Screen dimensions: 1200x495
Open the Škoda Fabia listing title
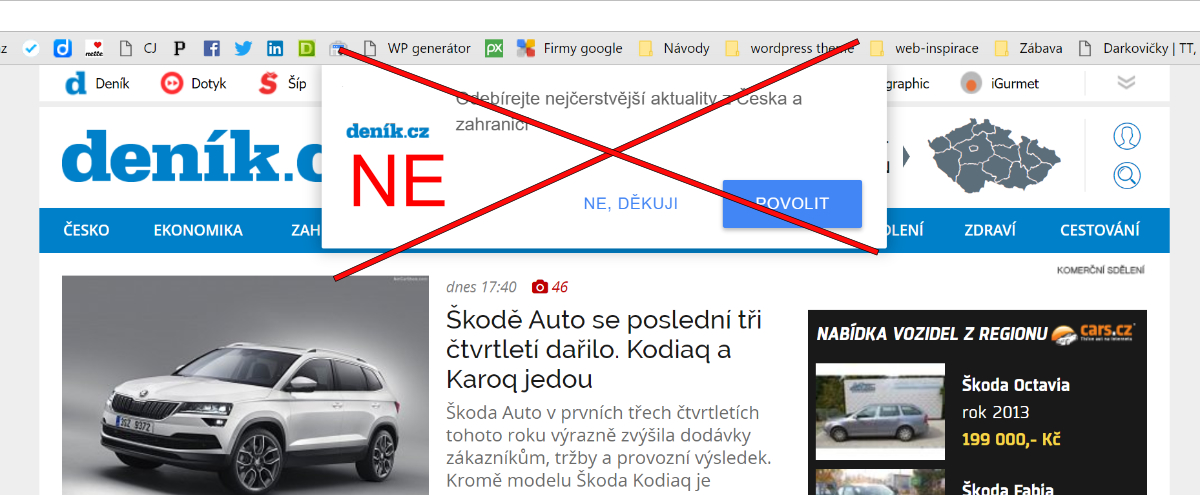[1008, 488]
